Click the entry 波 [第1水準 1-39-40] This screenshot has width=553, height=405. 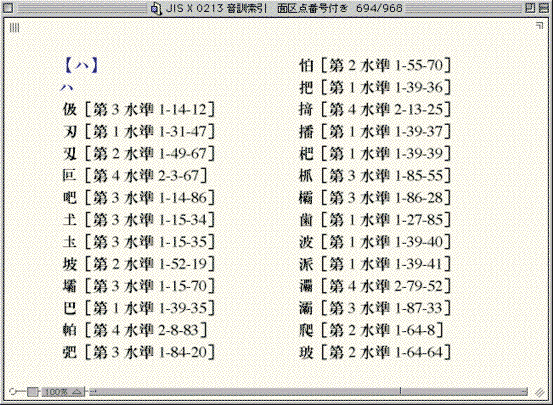[375, 242]
